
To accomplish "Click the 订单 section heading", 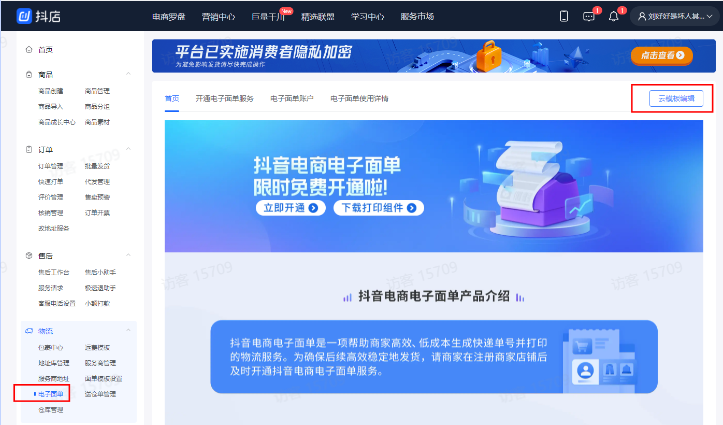I will (45, 150).
